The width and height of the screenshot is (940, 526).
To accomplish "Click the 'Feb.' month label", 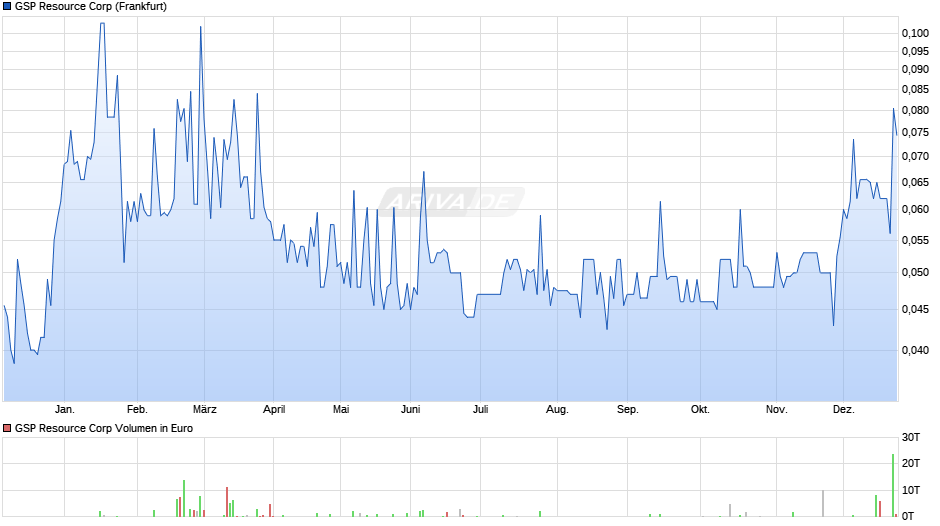I will coord(137,410).
